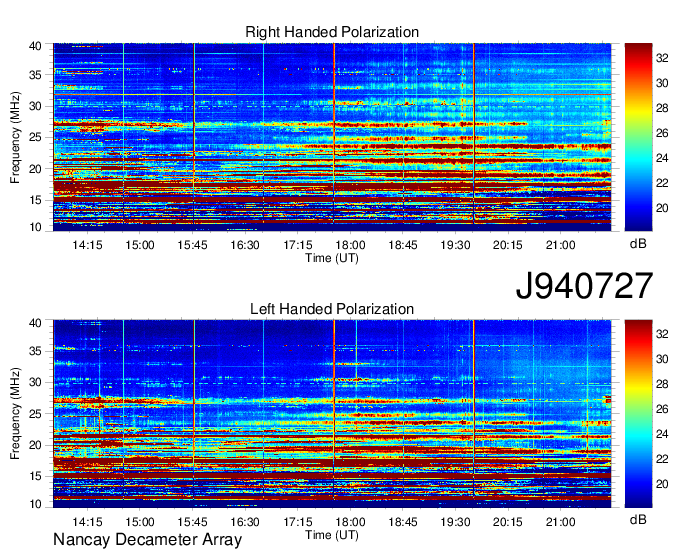
Task: Click 30 MHz frequency tick on Left Handed plot
Action: point(36,382)
